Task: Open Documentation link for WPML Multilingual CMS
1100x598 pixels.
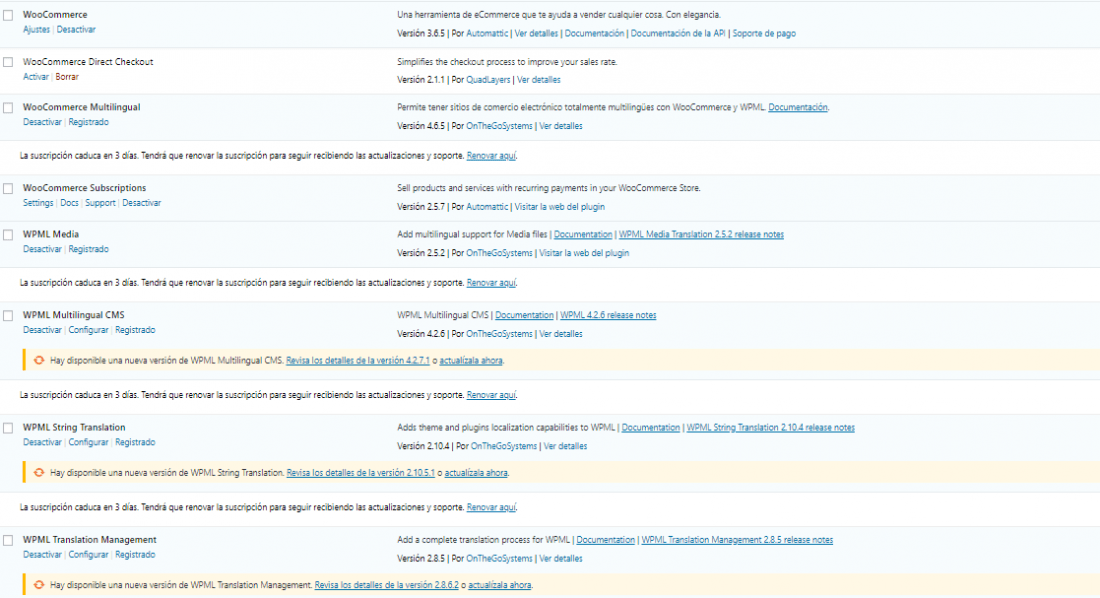Action: pos(524,315)
